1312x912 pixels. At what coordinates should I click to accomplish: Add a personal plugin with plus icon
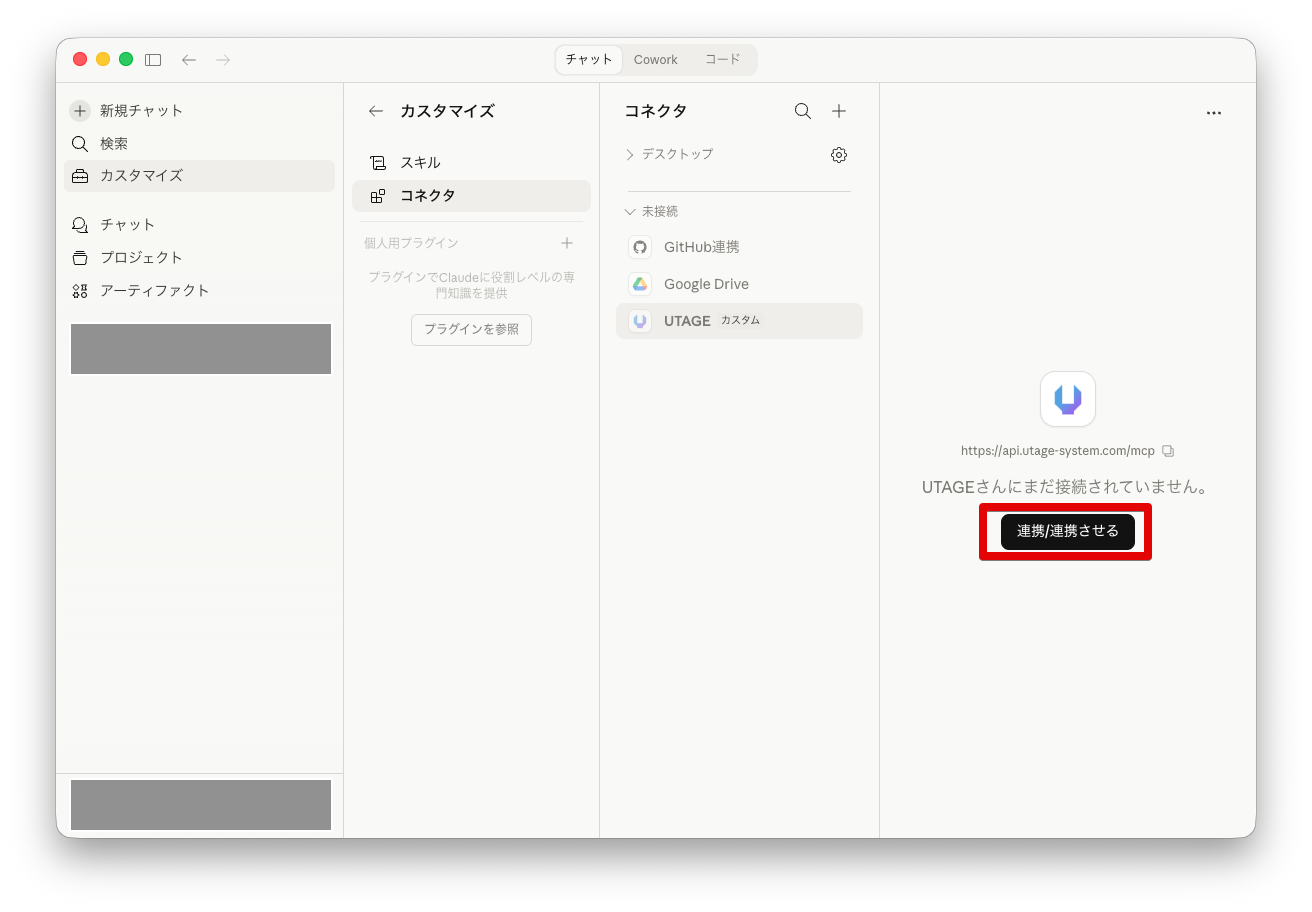(x=567, y=243)
